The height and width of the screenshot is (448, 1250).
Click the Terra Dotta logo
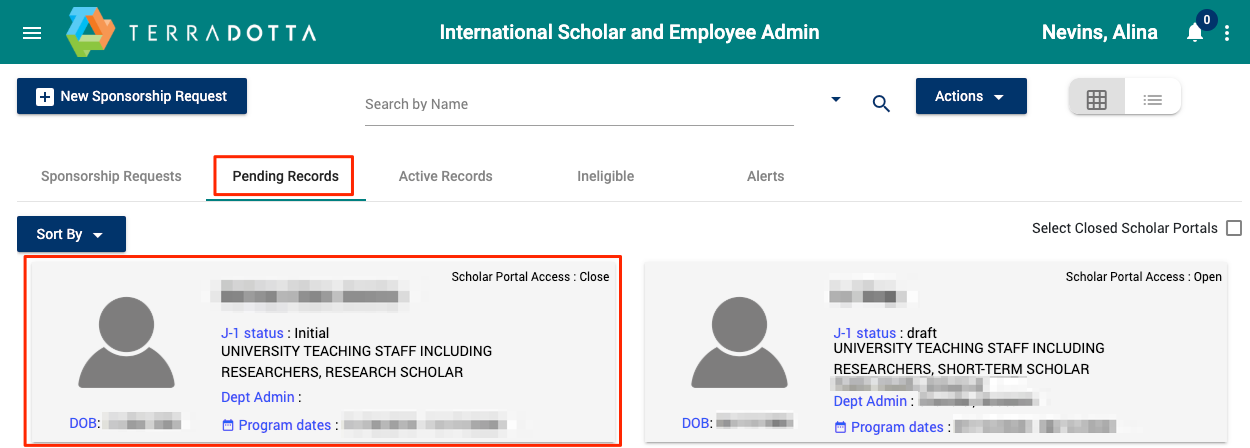[191, 33]
